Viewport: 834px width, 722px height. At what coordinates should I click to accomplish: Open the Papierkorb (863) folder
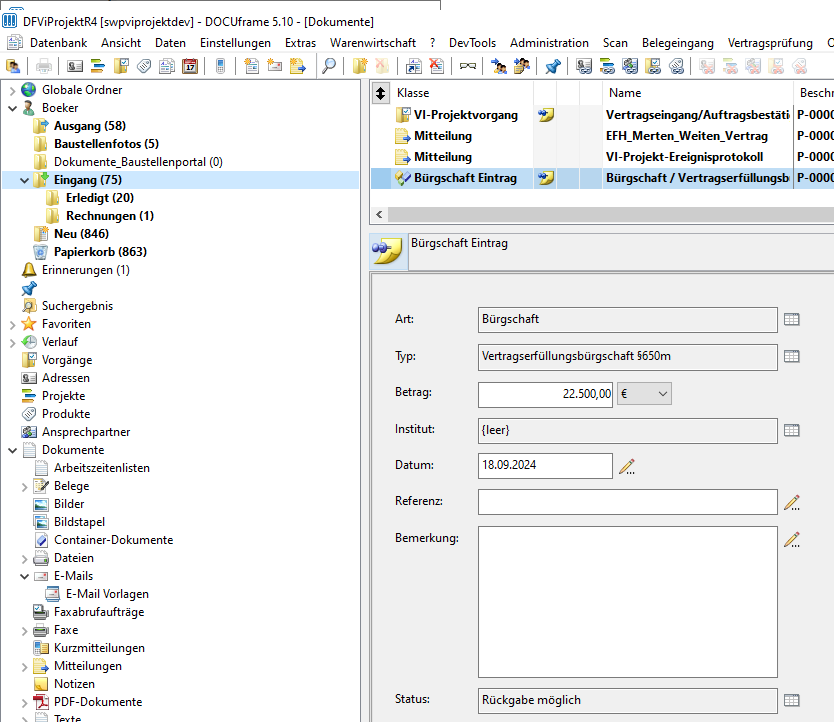[101, 252]
